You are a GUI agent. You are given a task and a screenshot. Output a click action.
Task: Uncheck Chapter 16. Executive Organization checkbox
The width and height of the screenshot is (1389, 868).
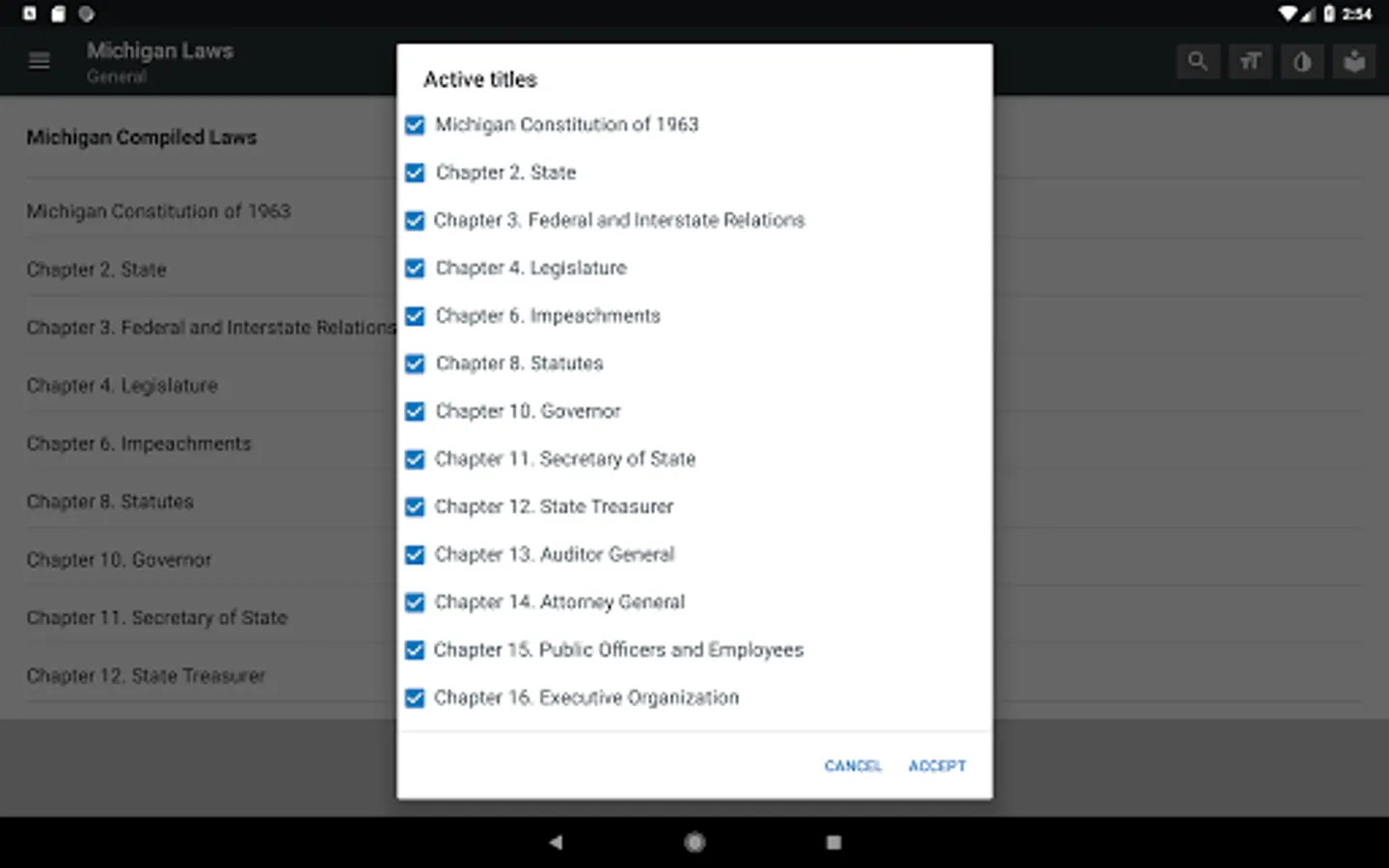pyautogui.click(x=415, y=698)
